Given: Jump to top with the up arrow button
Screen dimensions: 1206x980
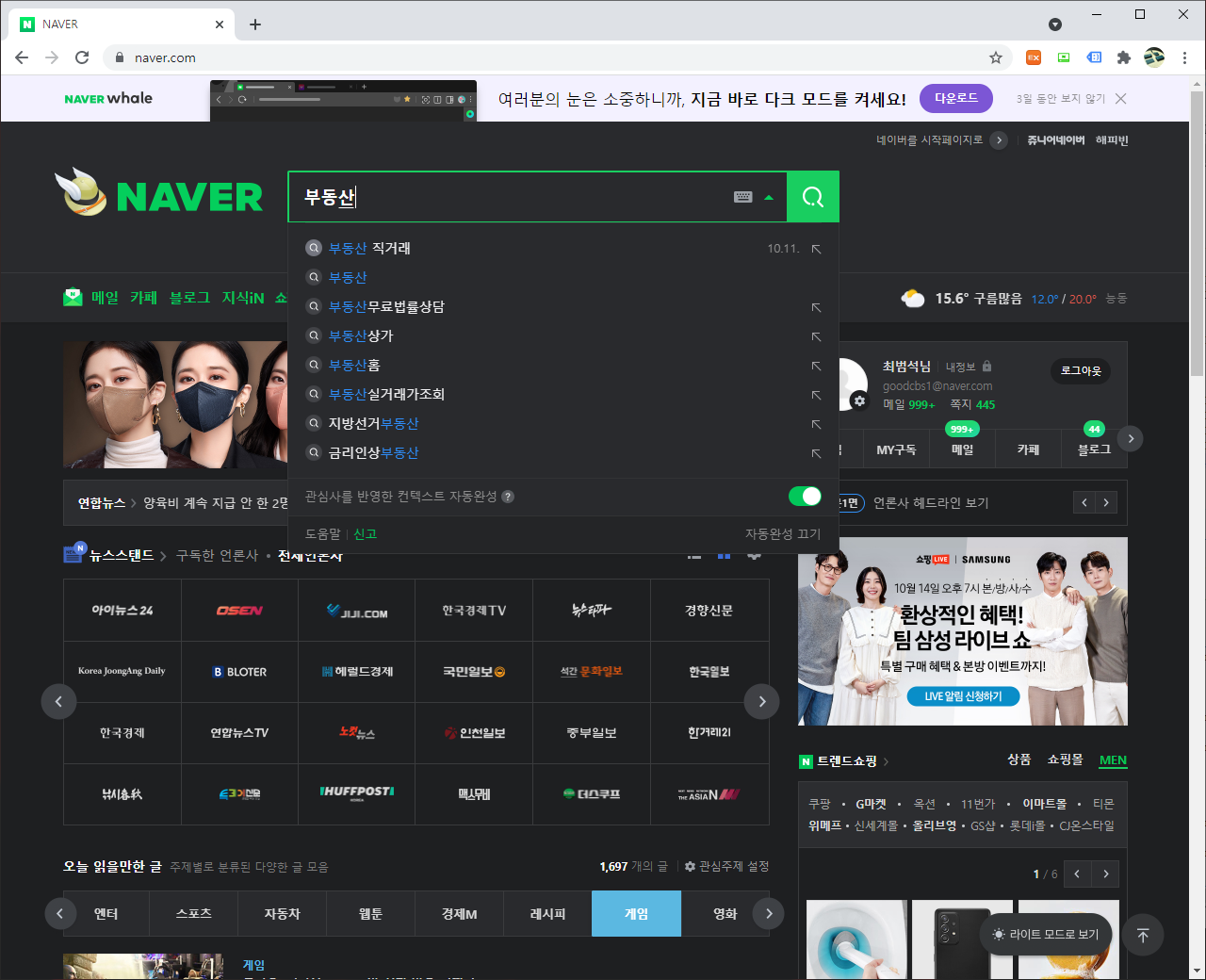Looking at the screenshot, I should coord(1143,935).
